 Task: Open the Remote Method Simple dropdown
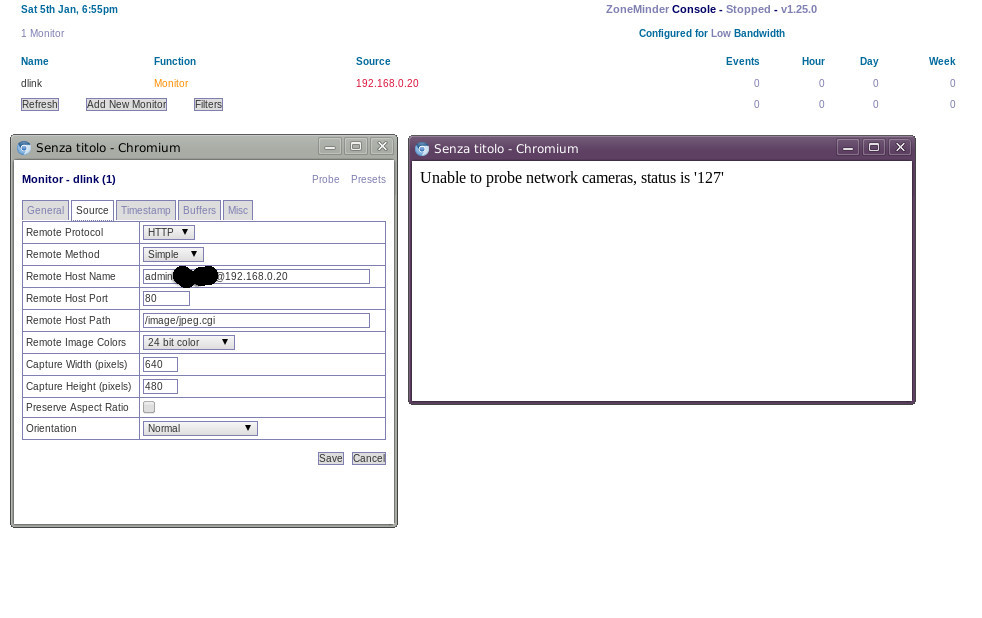point(173,254)
